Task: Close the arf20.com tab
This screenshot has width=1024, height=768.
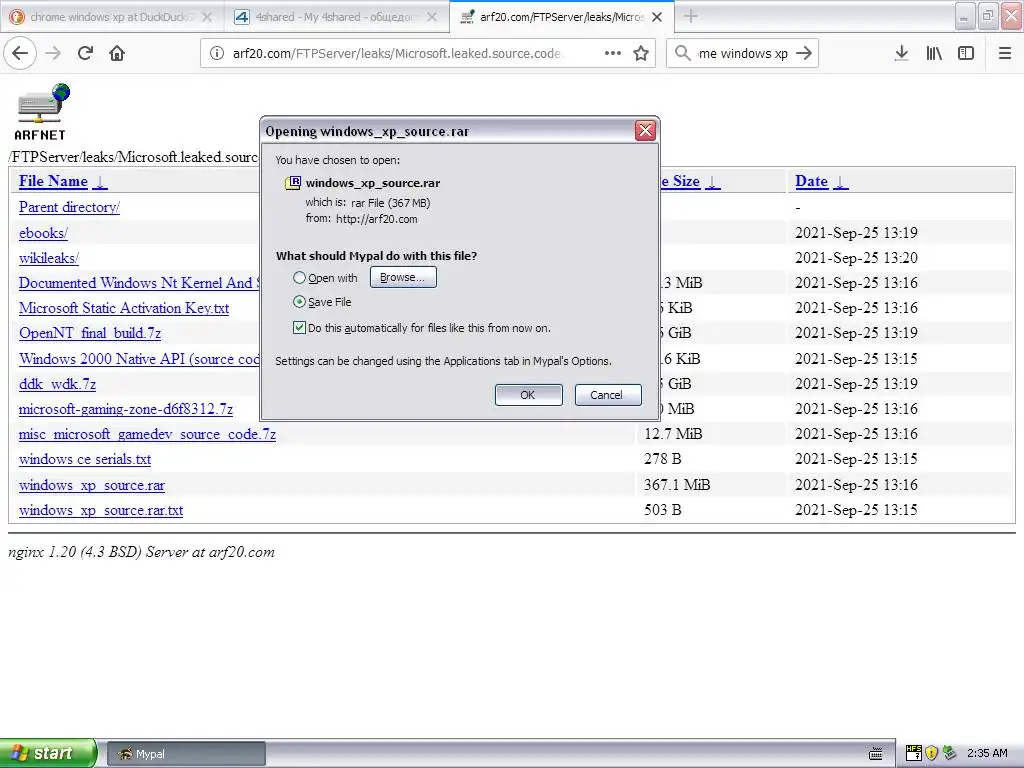Action: tap(657, 17)
